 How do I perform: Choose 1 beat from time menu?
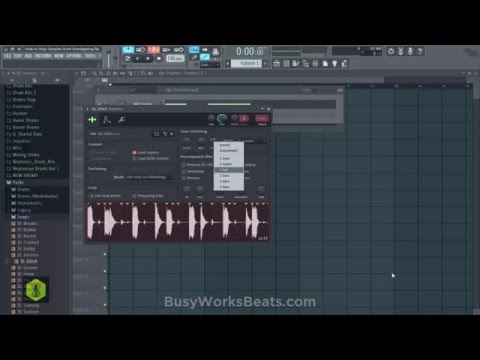(x=228, y=158)
